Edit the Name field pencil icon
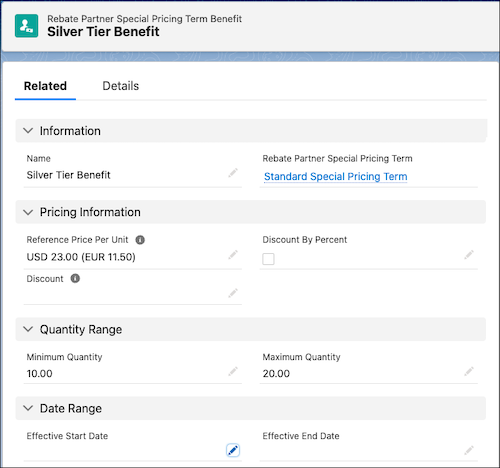 pyautogui.click(x=233, y=173)
